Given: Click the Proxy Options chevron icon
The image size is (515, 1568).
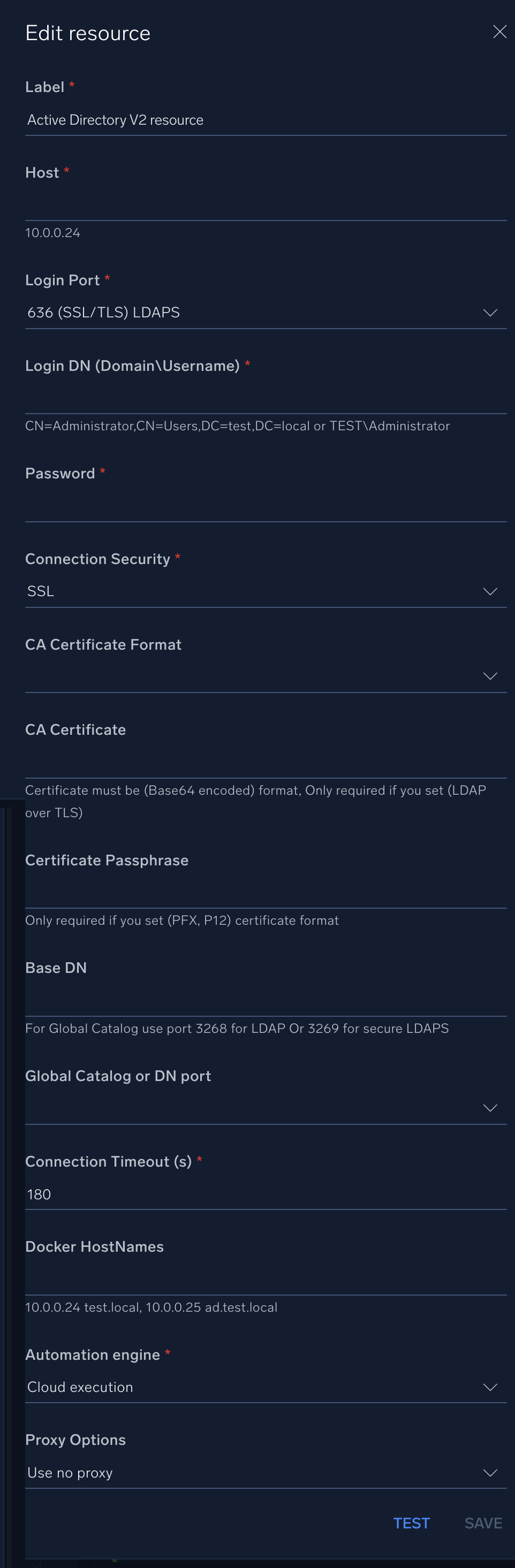Looking at the screenshot, I should click(490, 1473).
